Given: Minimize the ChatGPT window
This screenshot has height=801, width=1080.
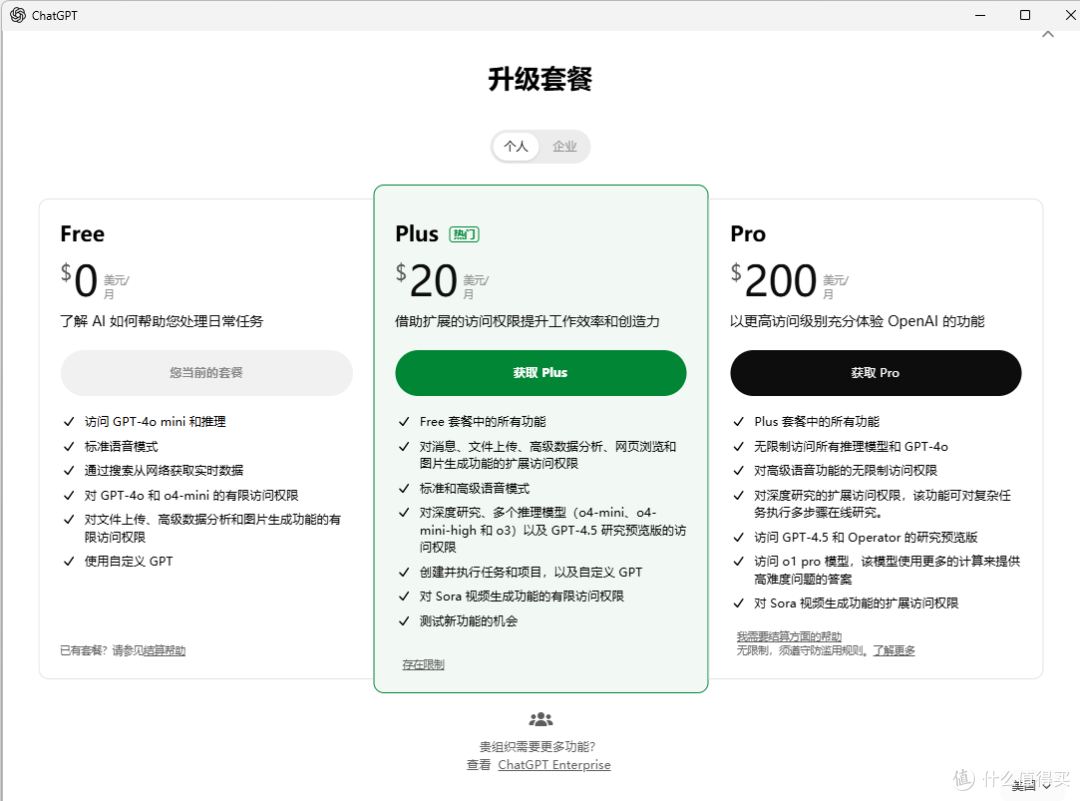Looking at the screenshot, I should pyautogui.click(x=980, y=15).
